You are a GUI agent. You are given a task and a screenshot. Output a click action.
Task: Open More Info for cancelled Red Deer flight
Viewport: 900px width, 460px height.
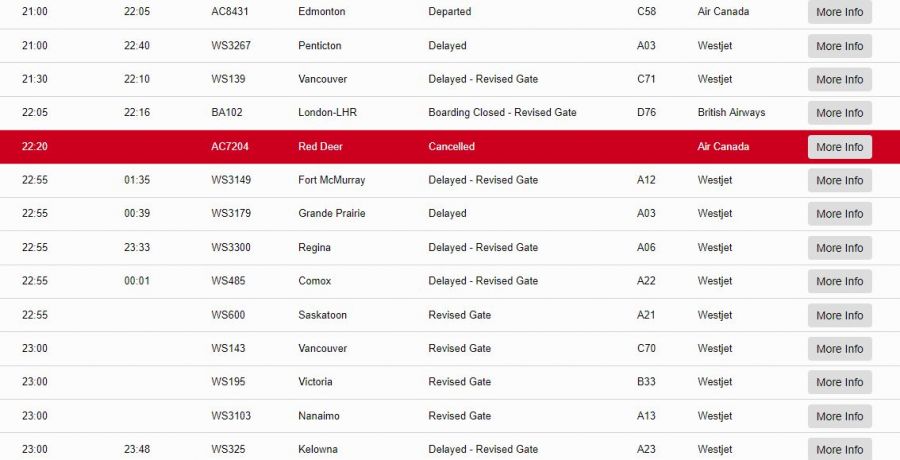tap(840, 147)
